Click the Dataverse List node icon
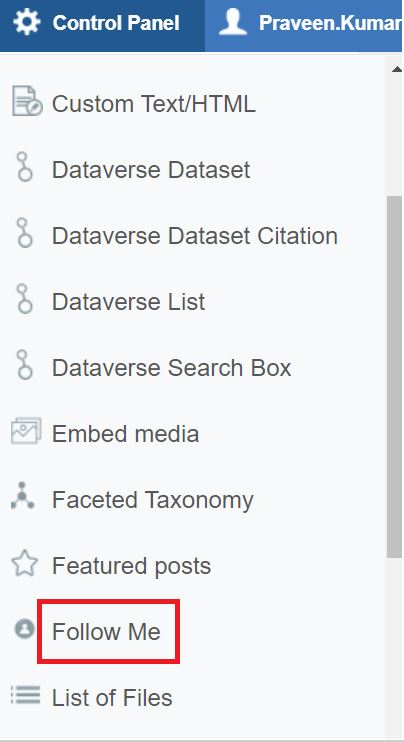The image size is (404, 742). pyautogui.click(x=24, y=299)
